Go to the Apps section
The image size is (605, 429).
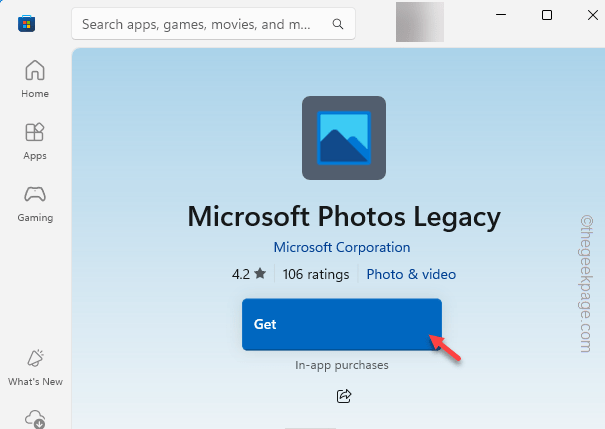click(35, 141)
